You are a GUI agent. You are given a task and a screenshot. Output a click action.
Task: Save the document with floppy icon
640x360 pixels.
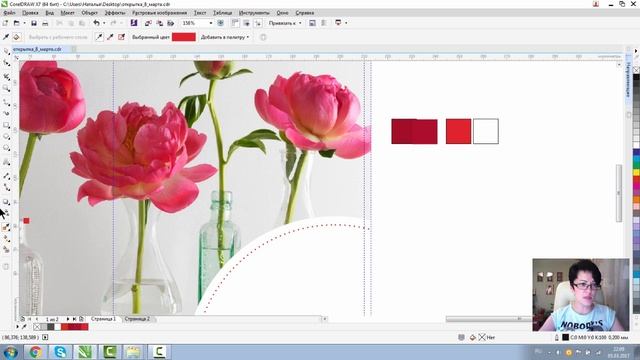point(34,23)
